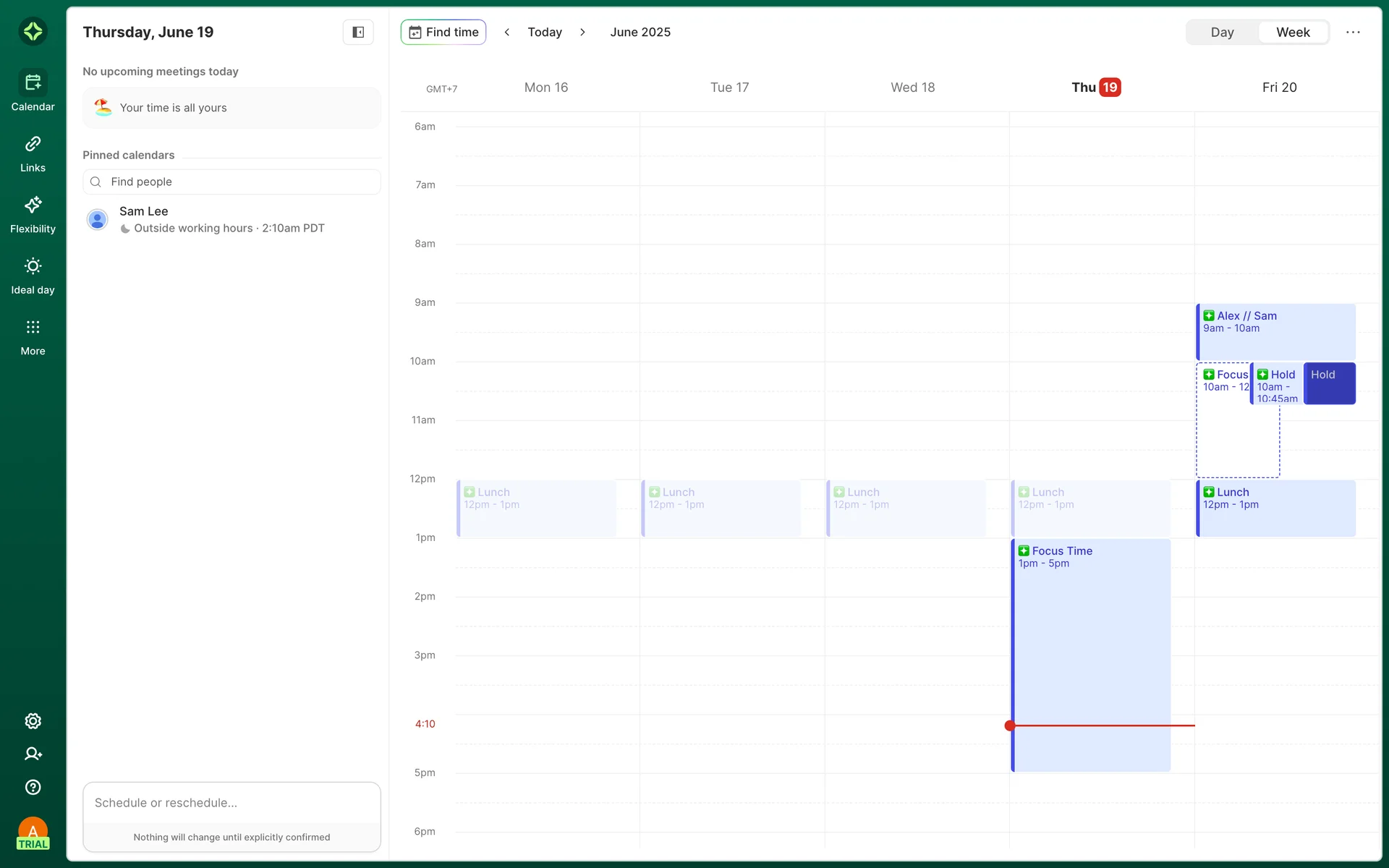Click the invite teammate icon
1389x868 pixels.
33,754
